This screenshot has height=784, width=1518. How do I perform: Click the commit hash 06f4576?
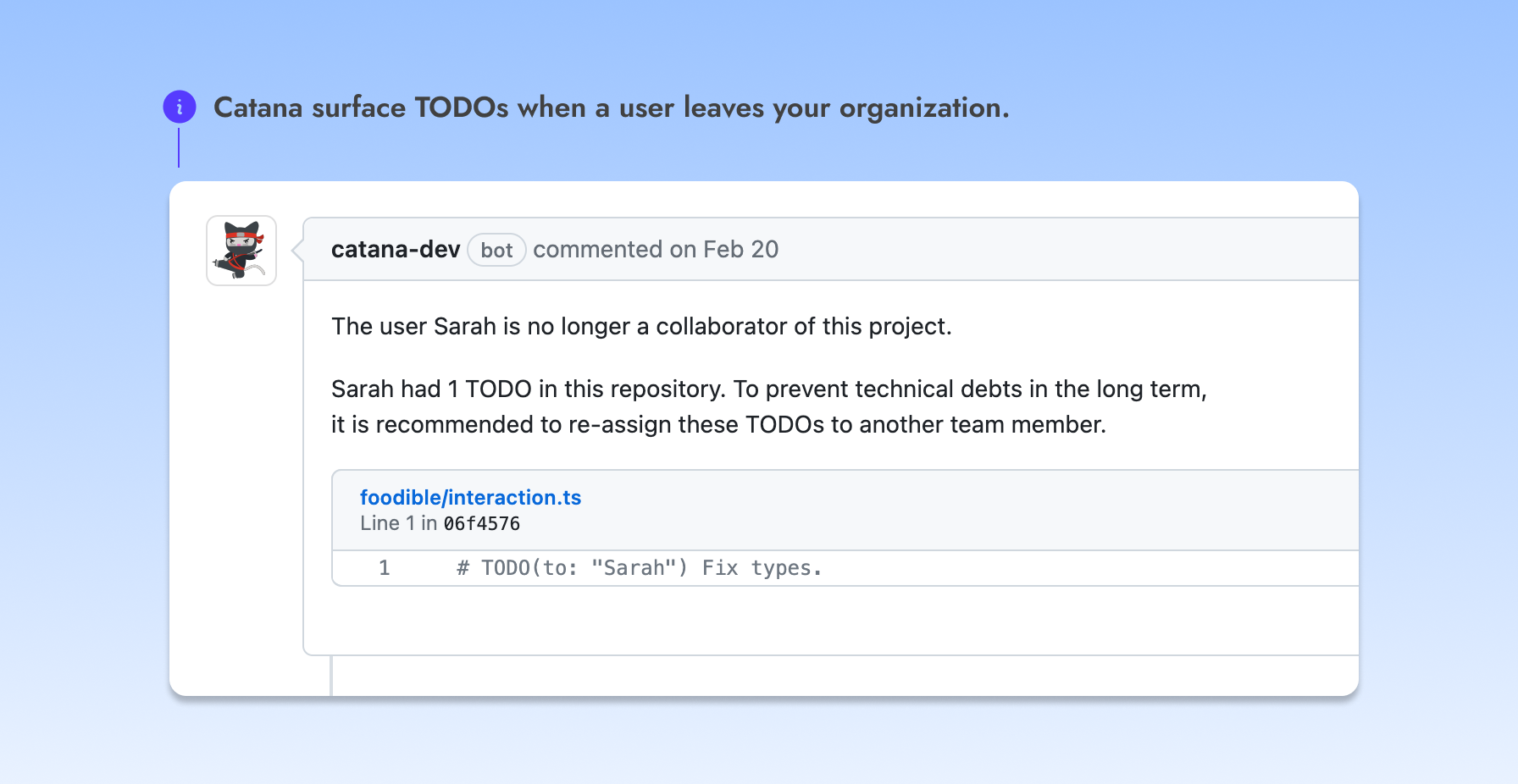(482, 523)
